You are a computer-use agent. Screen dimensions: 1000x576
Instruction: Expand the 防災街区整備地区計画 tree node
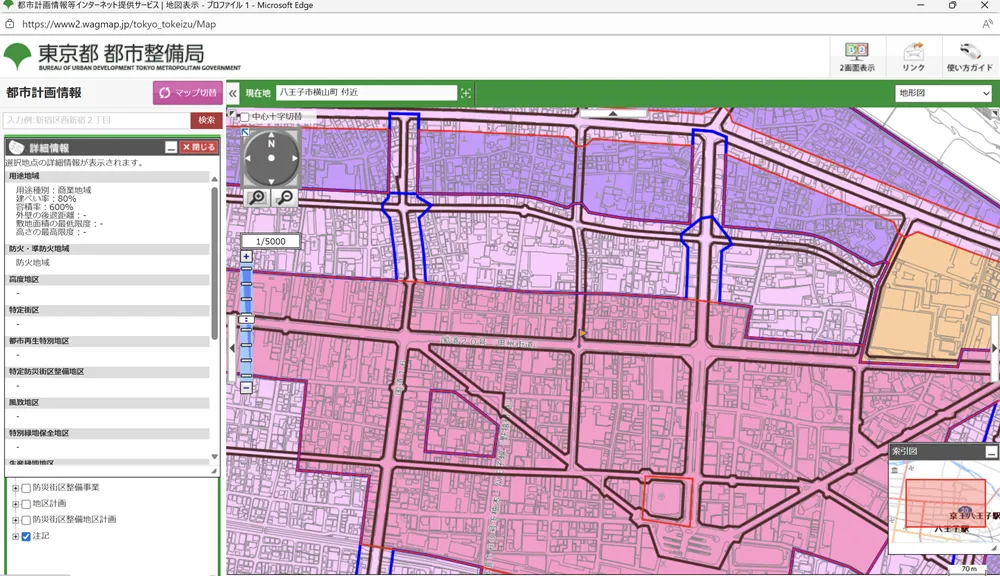[x=15, y=520]
